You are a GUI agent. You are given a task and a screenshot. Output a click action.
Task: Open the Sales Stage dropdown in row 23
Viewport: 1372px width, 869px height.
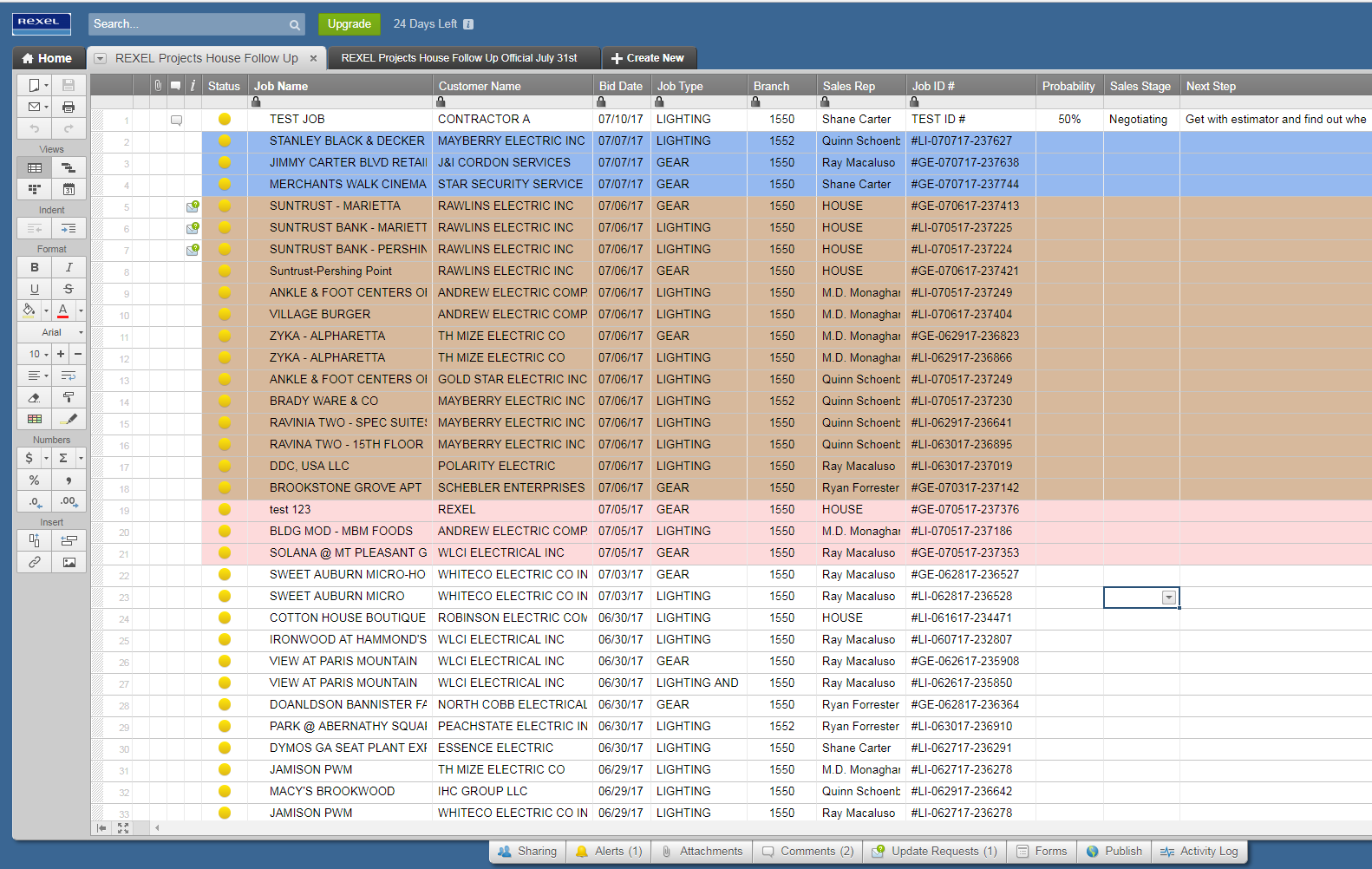pos(1169,598)
